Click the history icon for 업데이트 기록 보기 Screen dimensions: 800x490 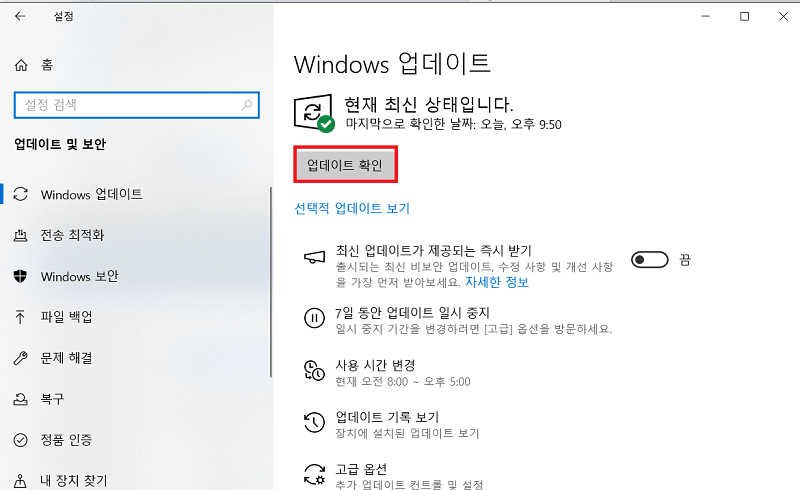point(314,423)
